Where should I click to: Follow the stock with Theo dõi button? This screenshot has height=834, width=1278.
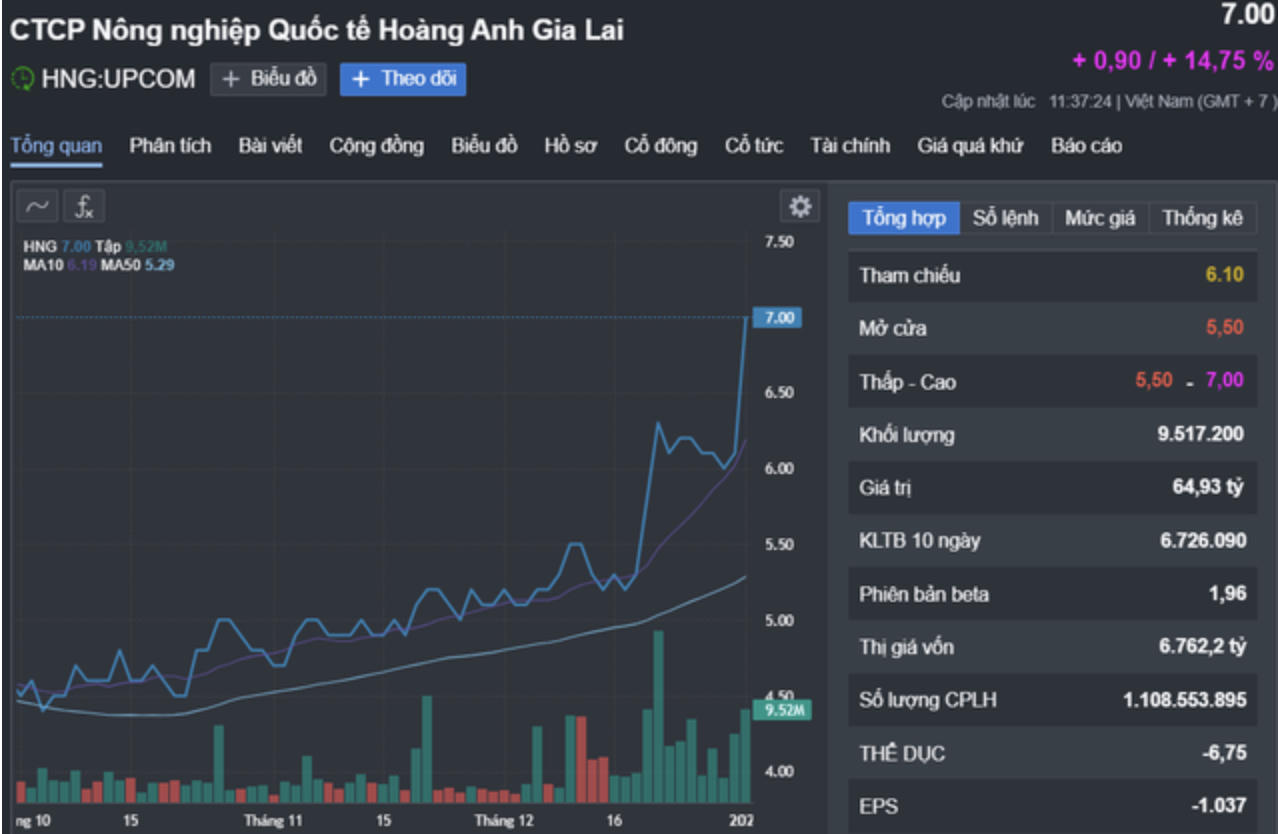click(403, 80)
